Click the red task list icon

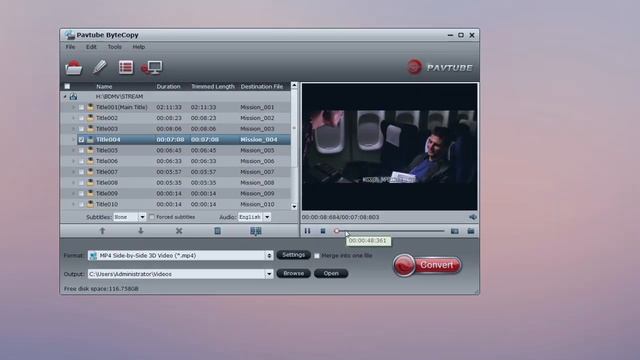(126, 67)
